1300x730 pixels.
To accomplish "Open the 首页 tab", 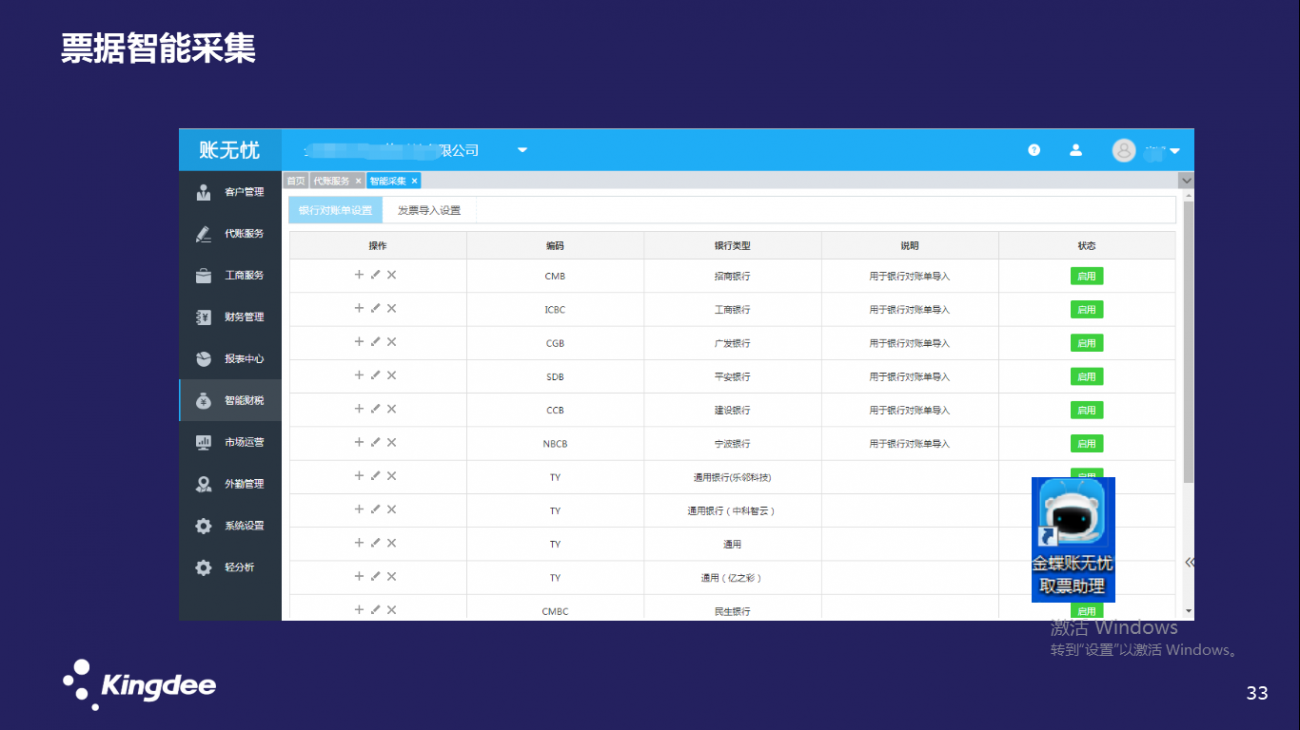I will coord(295,181).
